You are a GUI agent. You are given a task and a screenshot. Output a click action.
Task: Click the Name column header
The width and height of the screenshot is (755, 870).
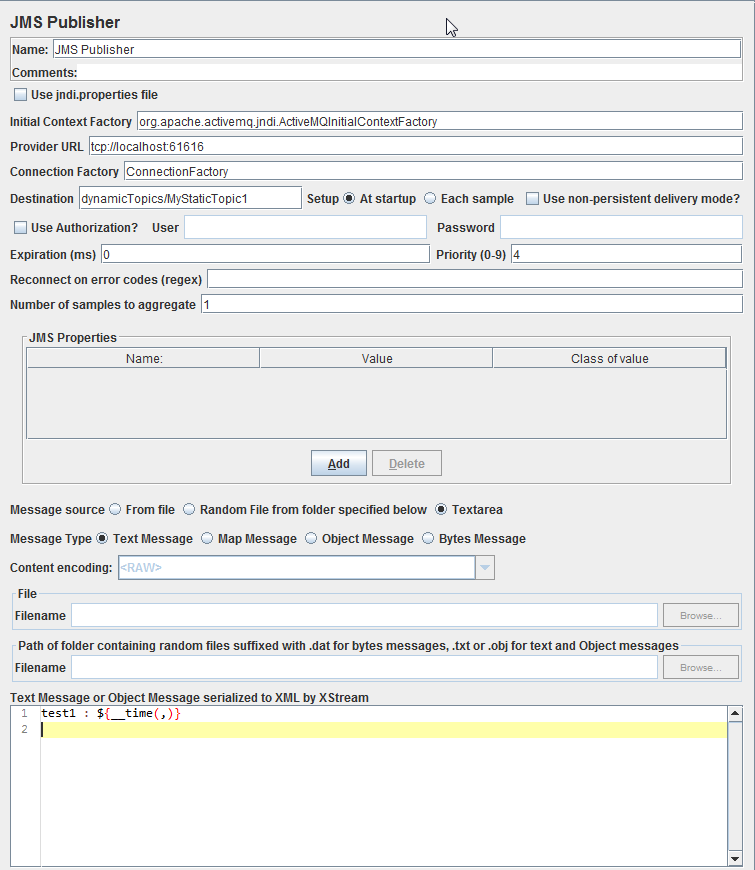[143, 359]
